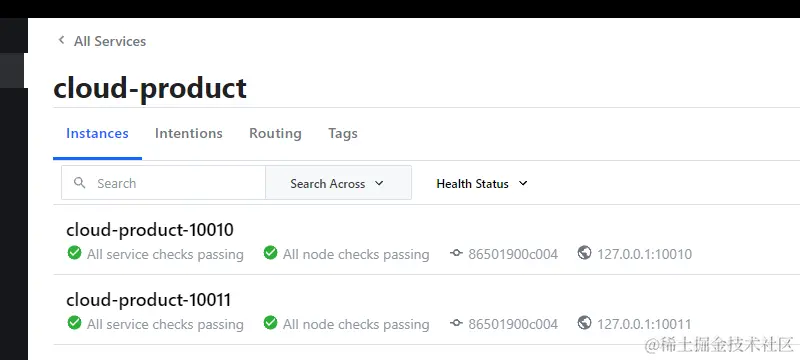The width and height of the screenshot is (800, 360).
Task: Open the cloud-product-10011 instance
Action: (149, 300)
